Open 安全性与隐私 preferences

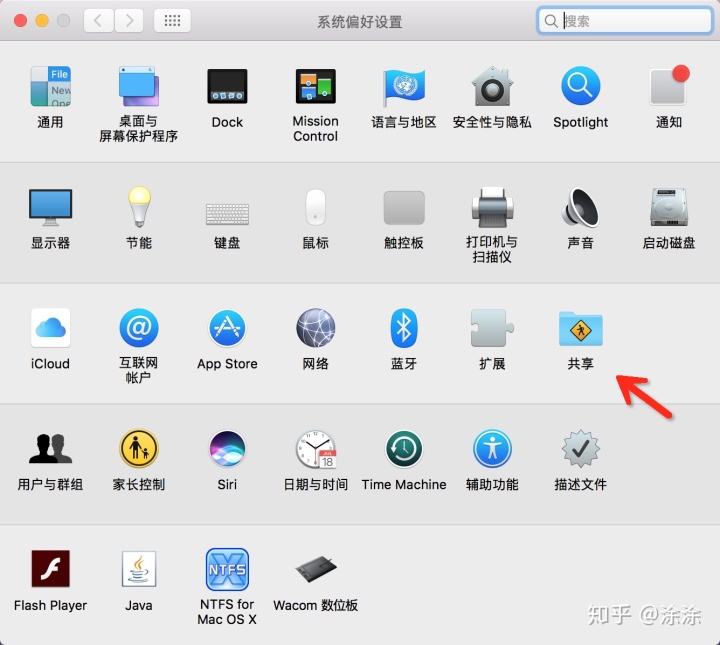point(492,86)
